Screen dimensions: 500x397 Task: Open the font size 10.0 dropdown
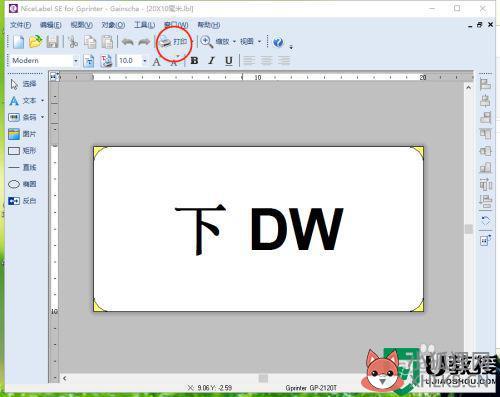tap(145, 61)
